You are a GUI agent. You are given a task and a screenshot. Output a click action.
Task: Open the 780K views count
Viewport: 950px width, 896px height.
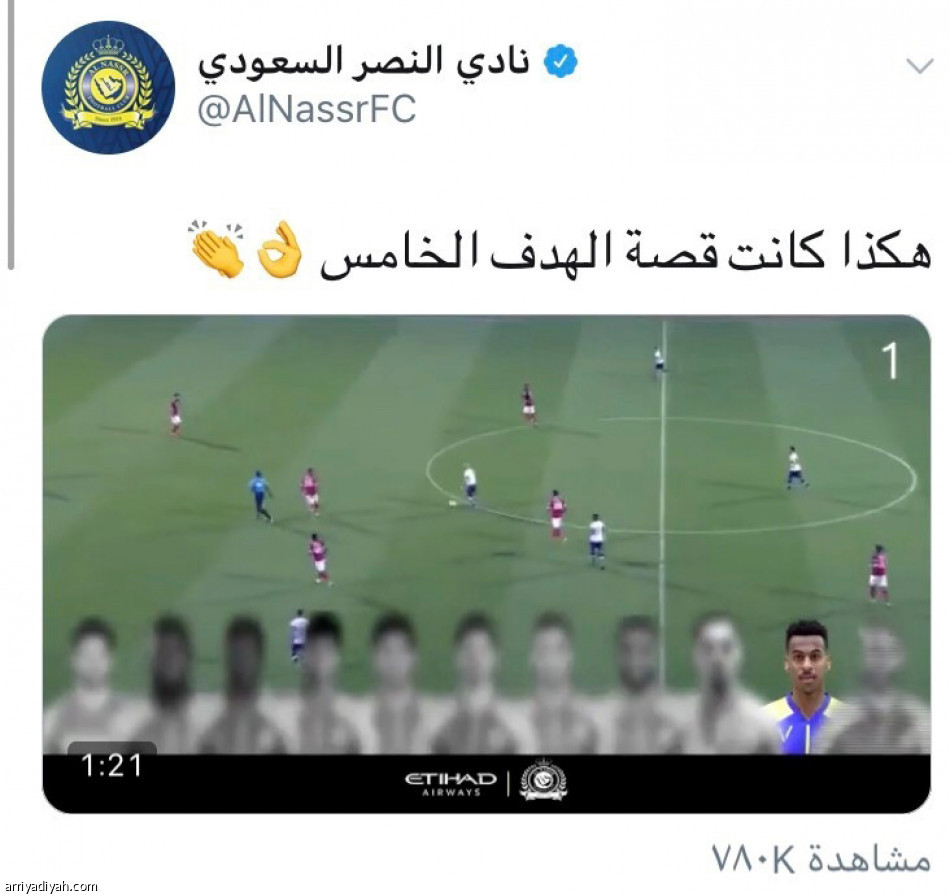coord(821,858)
